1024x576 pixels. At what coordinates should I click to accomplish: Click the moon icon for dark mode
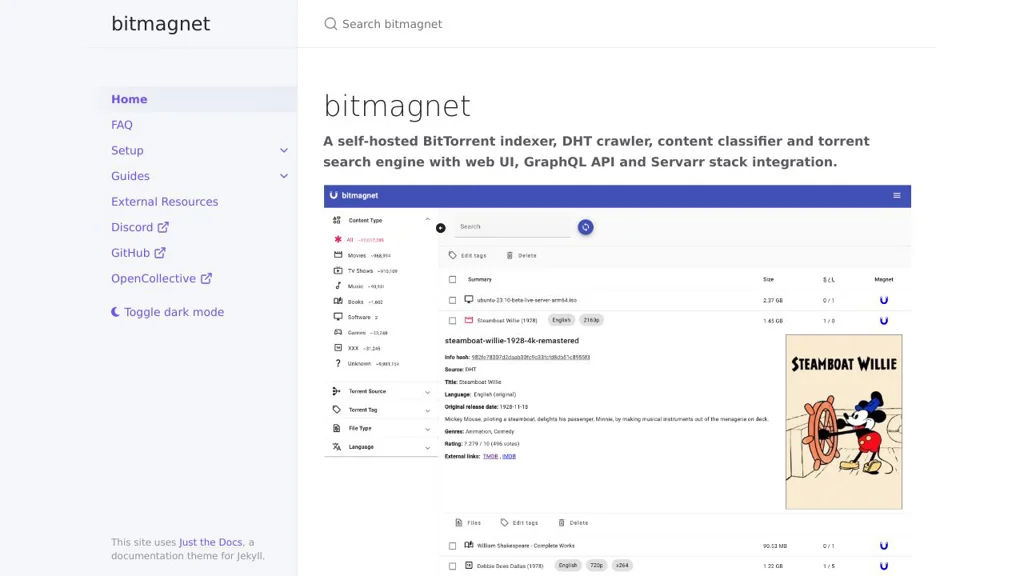coord(116,312)
